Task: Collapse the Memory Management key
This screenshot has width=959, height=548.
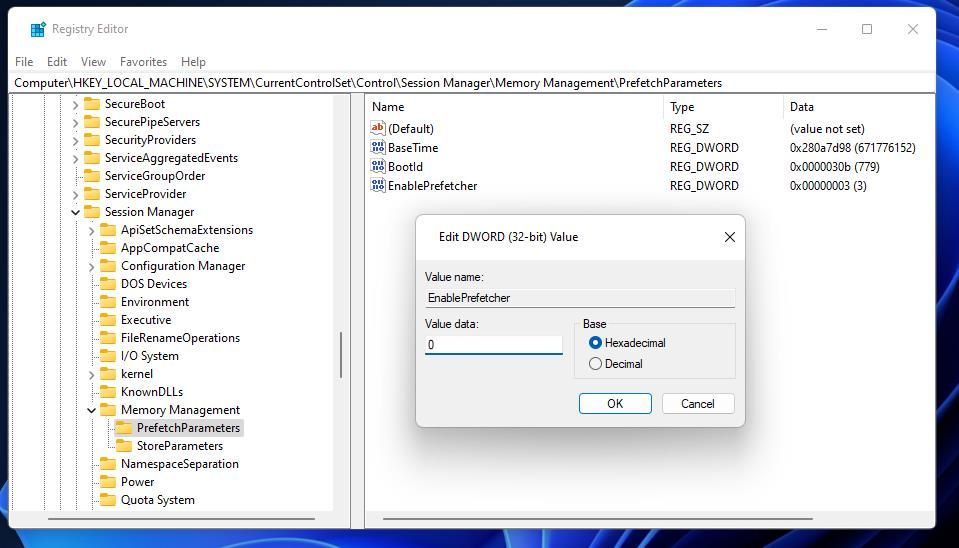Action: (91, 410)
